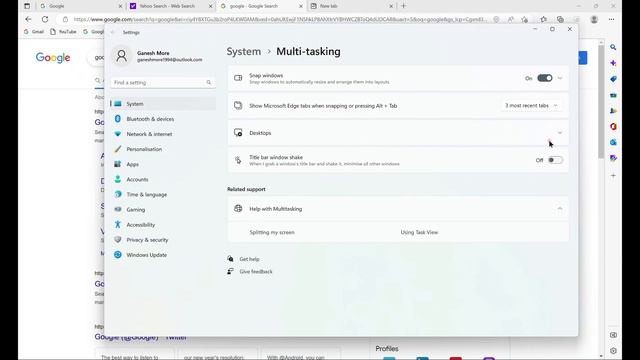The image size is (640, 360).
Task: Click the Edge profile avatar icon
Action: pos(594,19)
